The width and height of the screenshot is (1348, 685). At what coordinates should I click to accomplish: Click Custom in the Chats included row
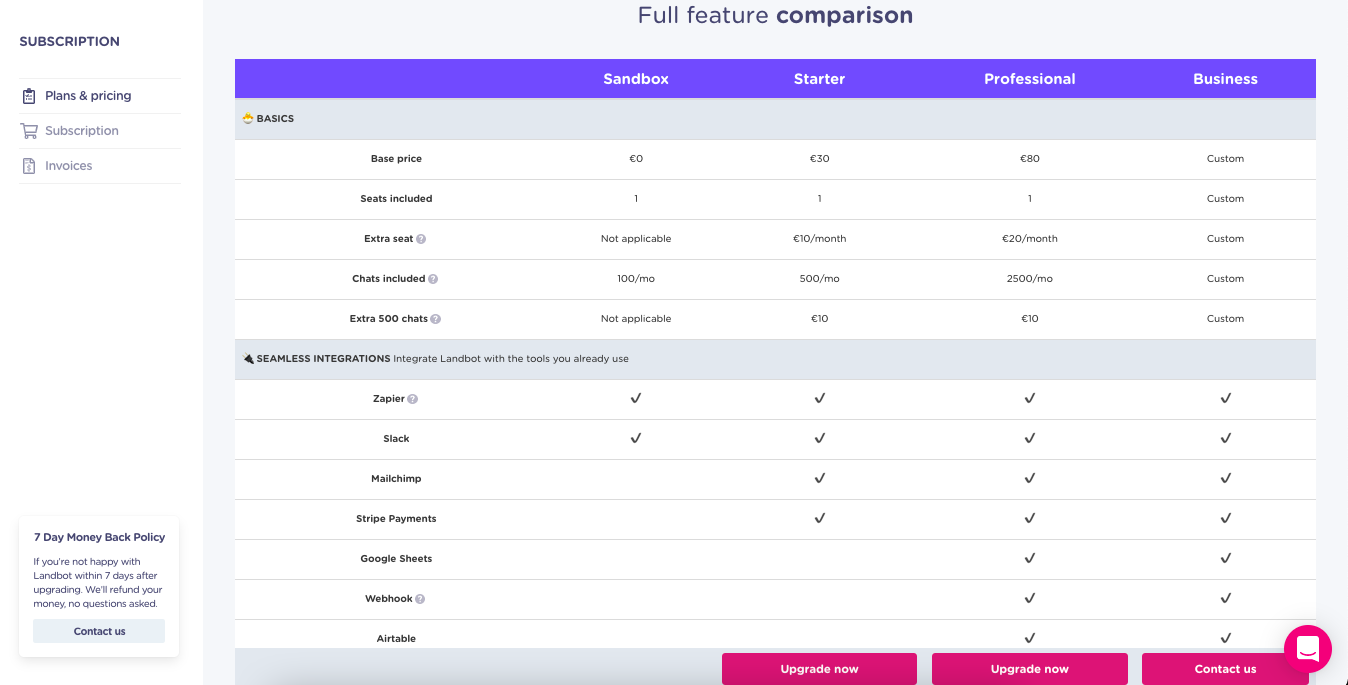1226,279
